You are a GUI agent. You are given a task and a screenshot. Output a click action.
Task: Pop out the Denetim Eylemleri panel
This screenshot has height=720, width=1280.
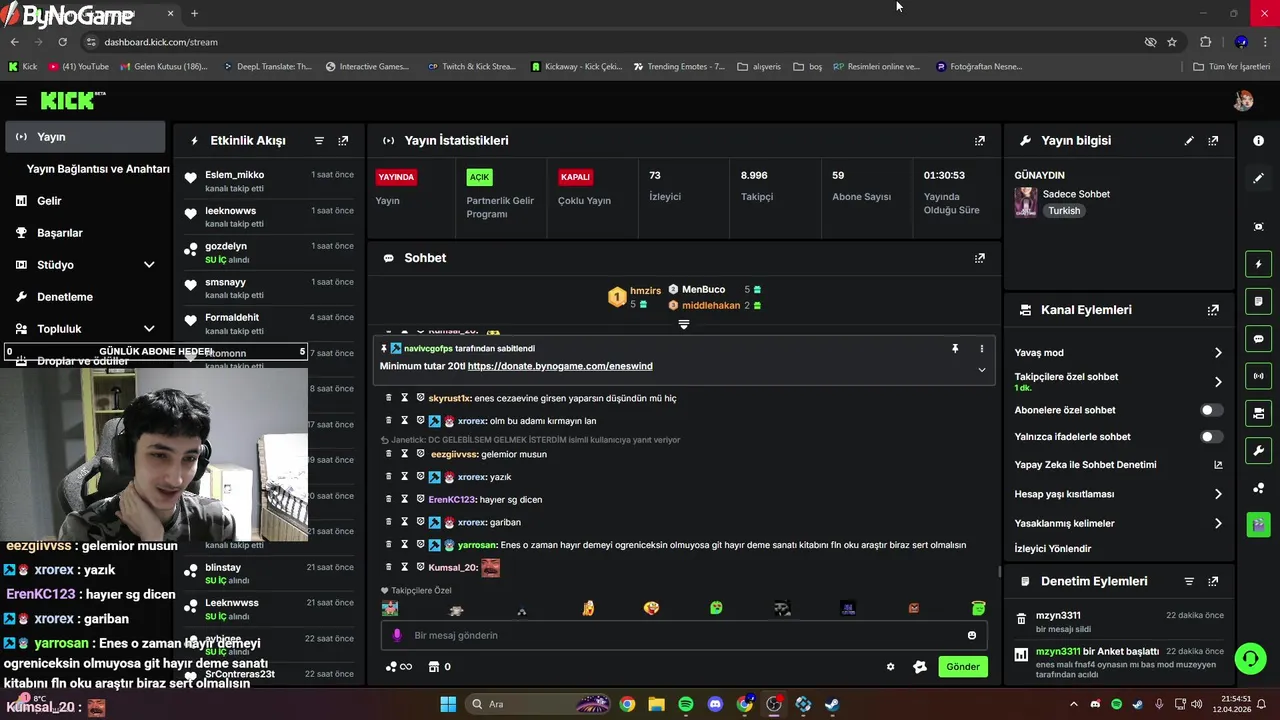tap(1213, 581)
